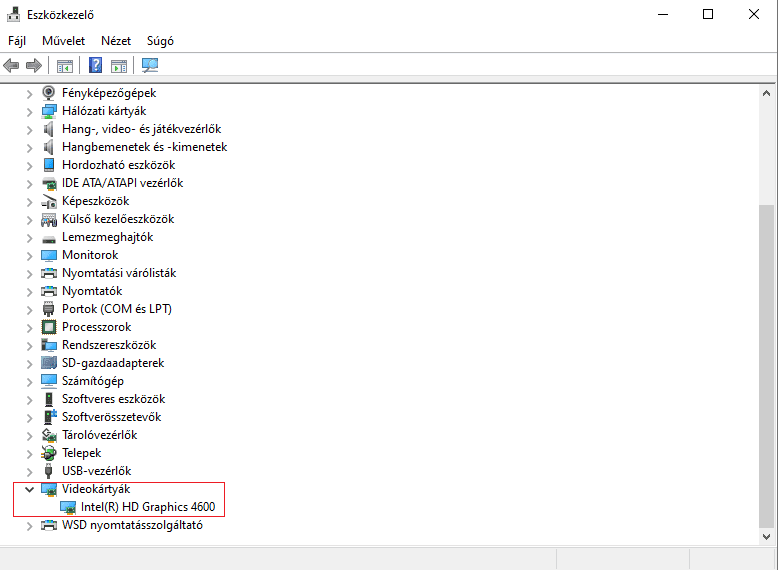Open the Súgó menu
Screen dimensions: 778x570
(160, 41)
